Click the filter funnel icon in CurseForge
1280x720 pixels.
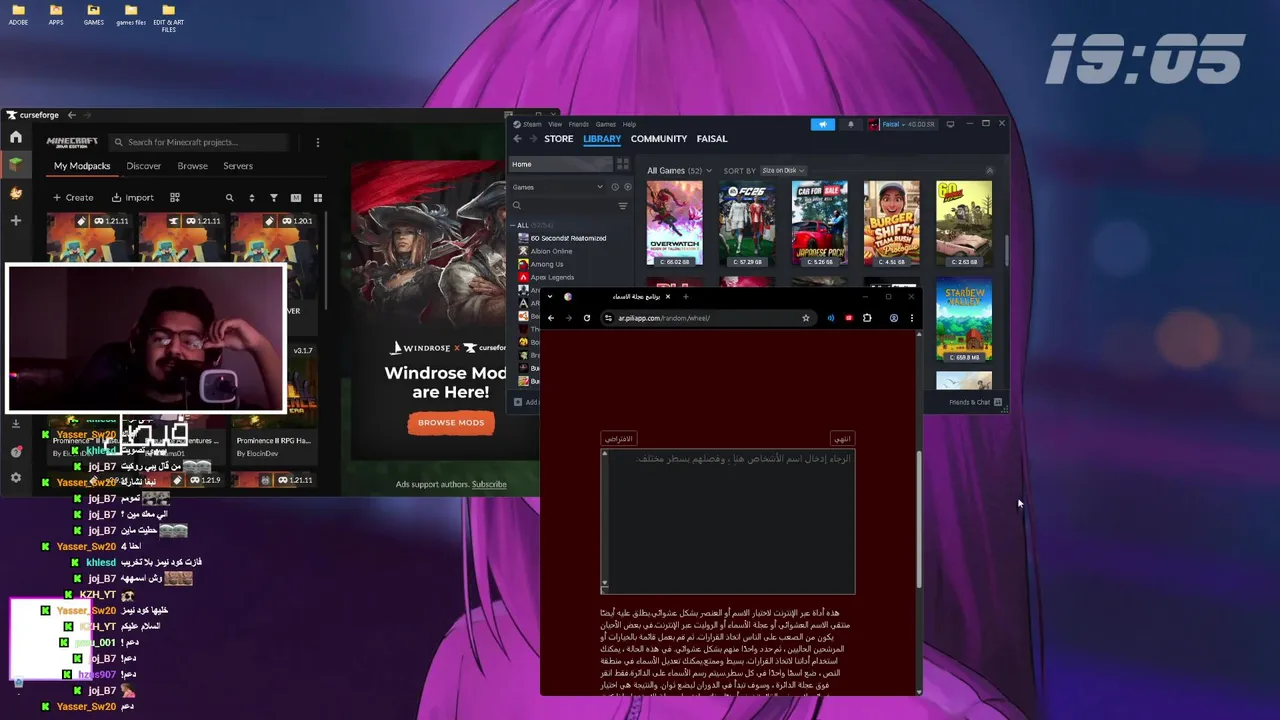[273, 198]
